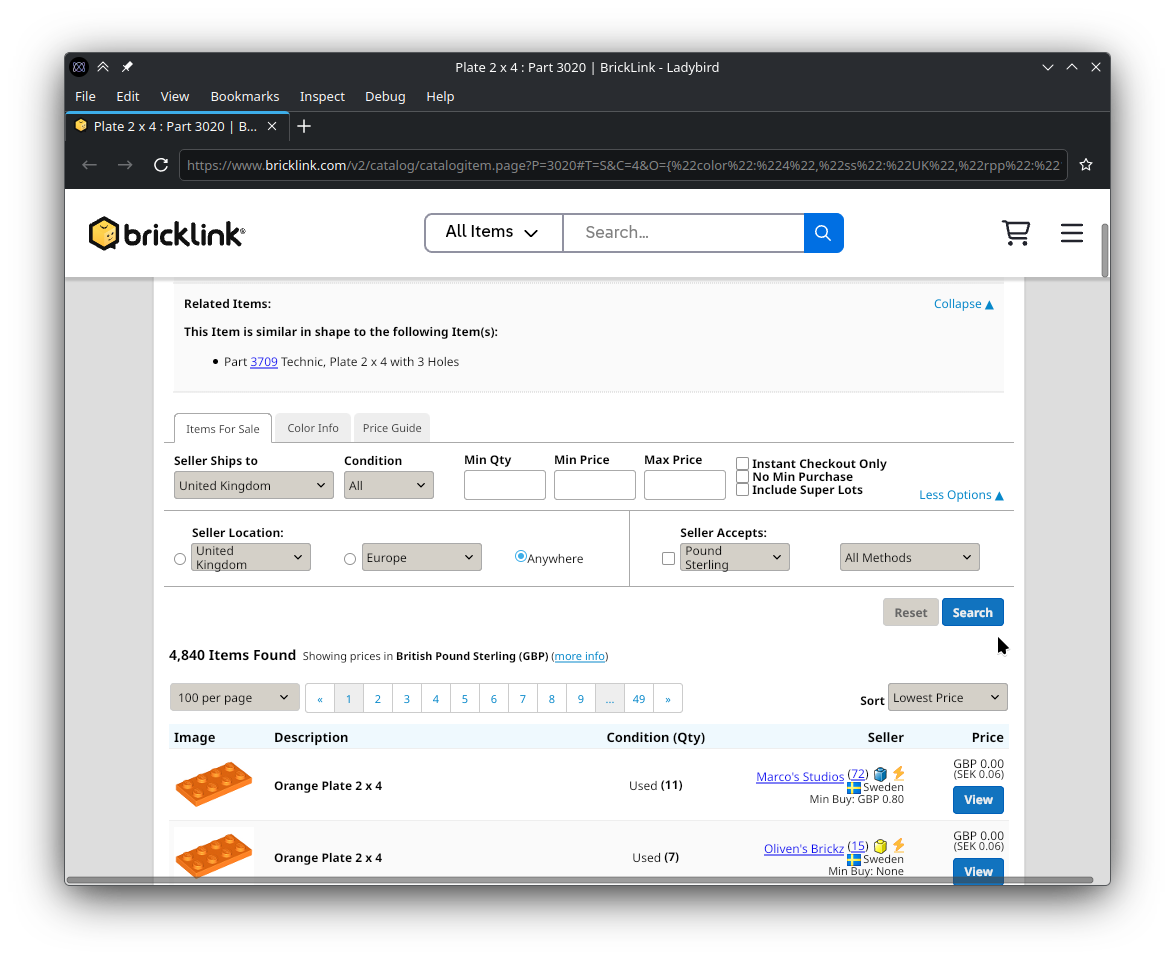
Task: Close the Plate 2 x 4 tab
Action: coord(272,127)
